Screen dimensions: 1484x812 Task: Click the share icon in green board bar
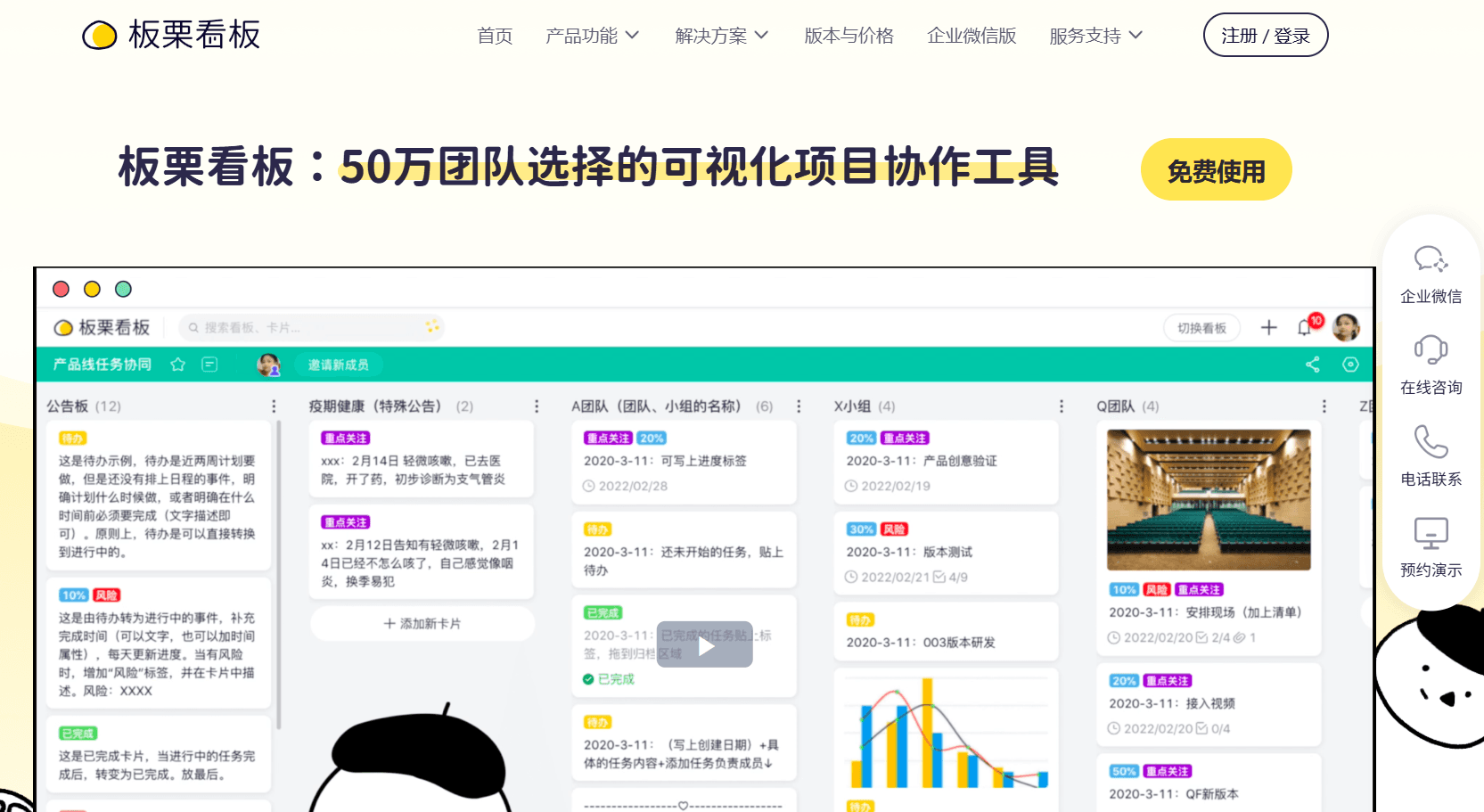(x=1313, y=365)
